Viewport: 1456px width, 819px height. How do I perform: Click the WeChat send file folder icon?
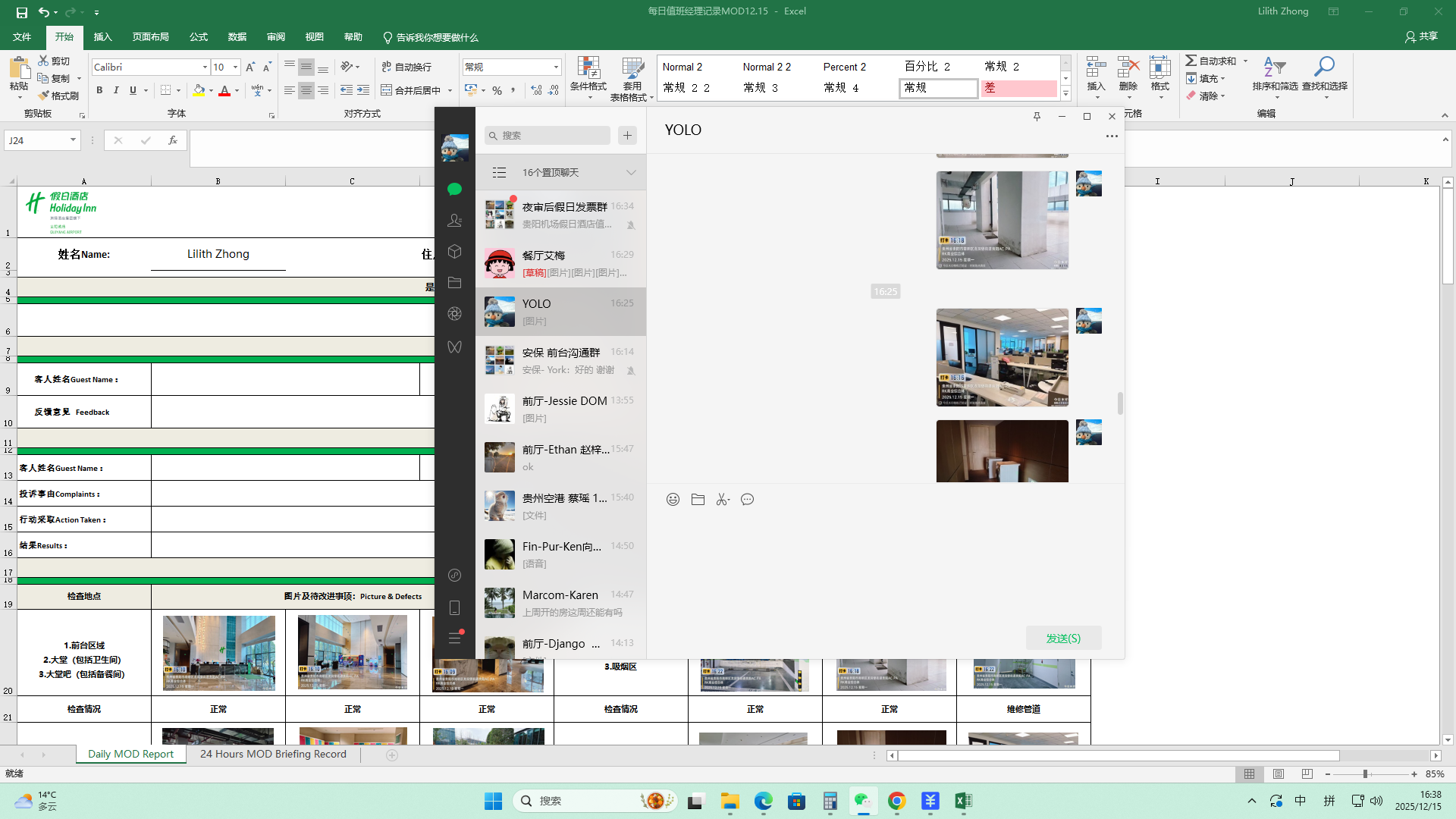coord(698,500)
